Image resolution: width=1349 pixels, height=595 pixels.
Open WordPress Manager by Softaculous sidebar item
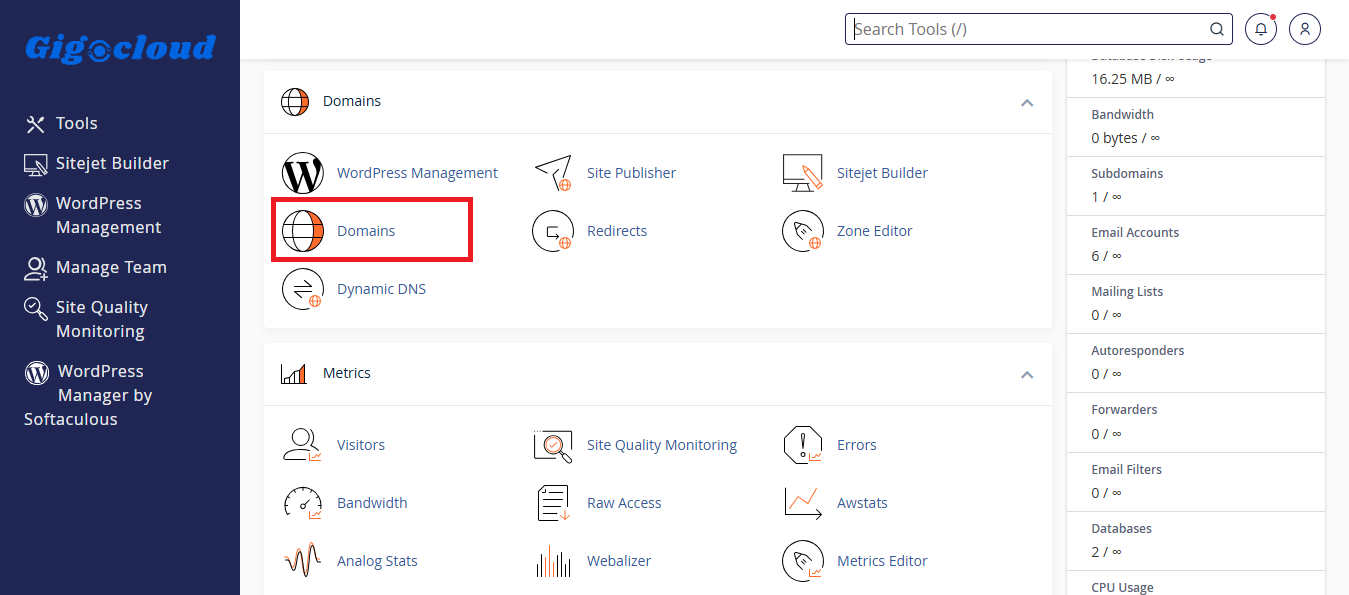(x=88, y=395)
